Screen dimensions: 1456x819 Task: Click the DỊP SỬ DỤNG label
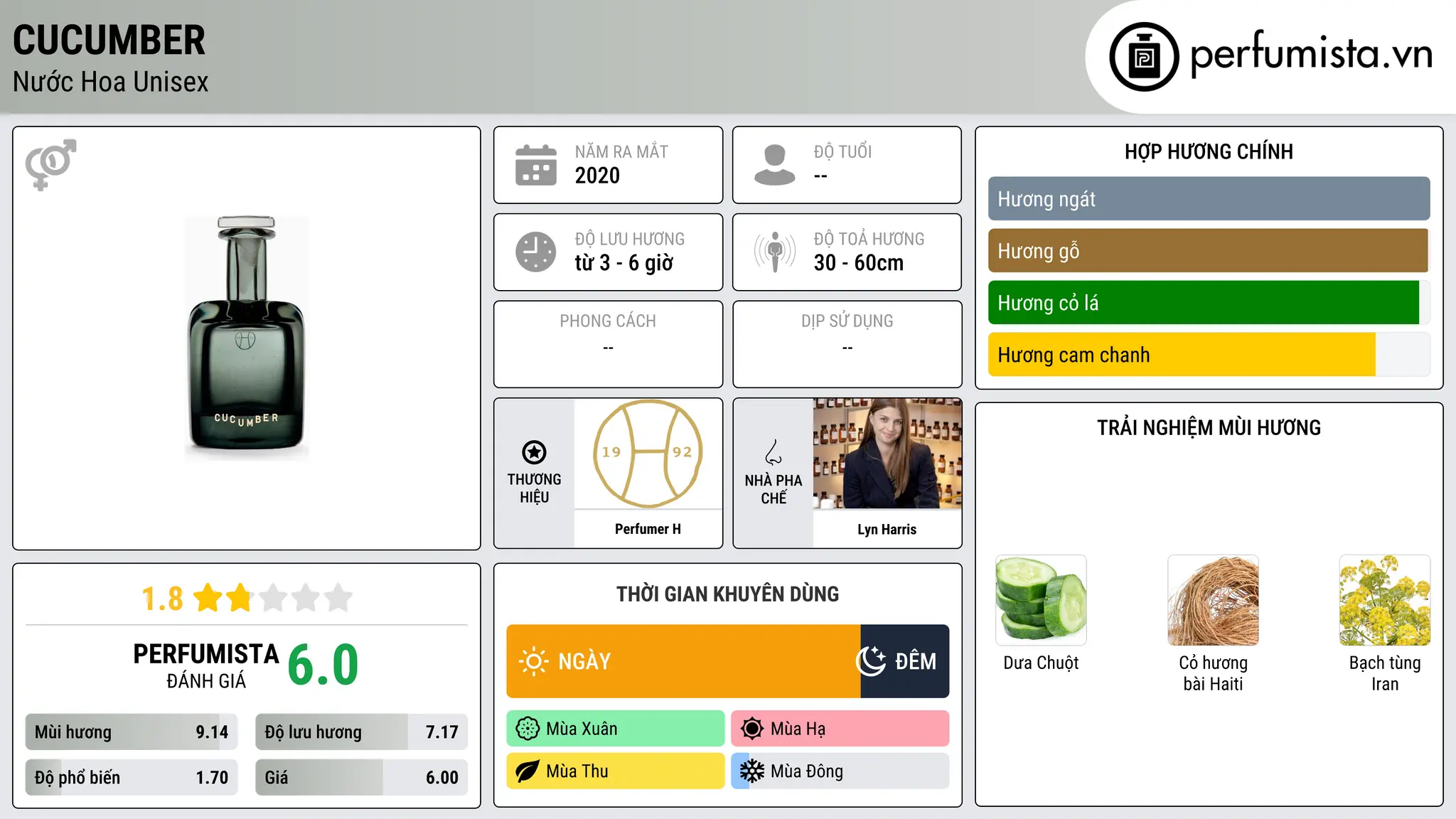tap(847, 321)
